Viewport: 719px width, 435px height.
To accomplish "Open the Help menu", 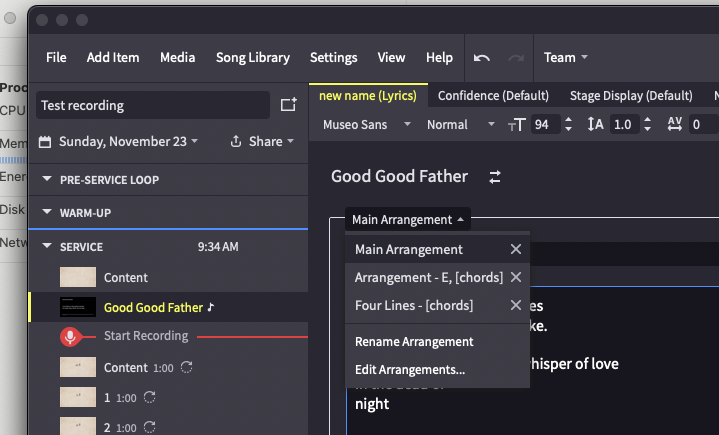I will point(439,57).
